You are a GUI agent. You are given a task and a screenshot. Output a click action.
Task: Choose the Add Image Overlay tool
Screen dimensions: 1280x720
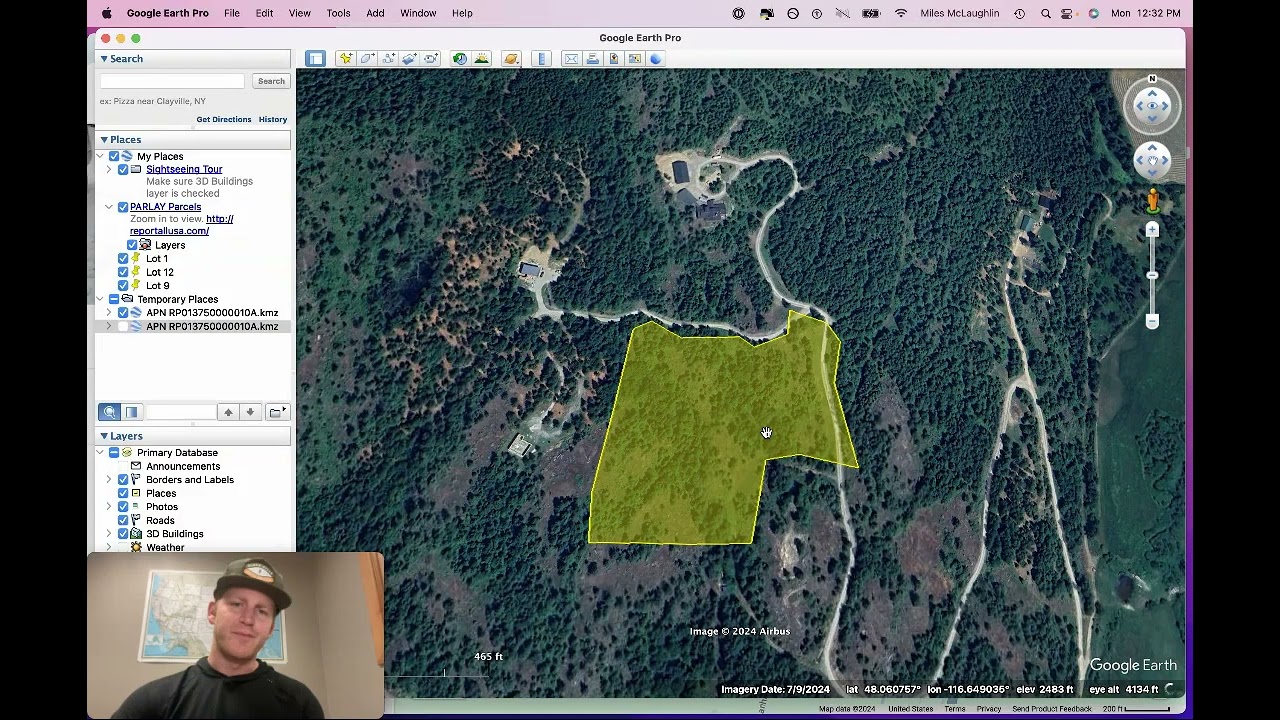409,59
